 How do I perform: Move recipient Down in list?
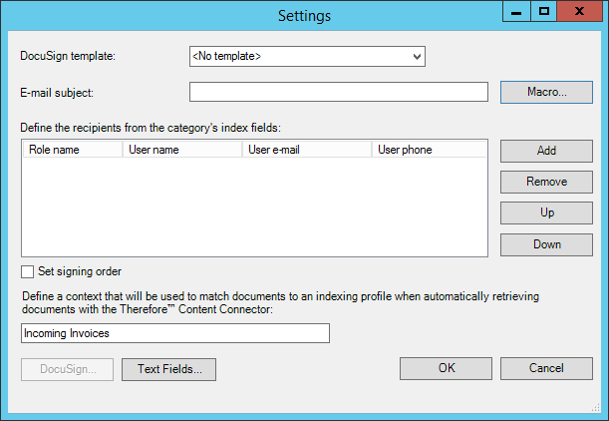point(546,244)
